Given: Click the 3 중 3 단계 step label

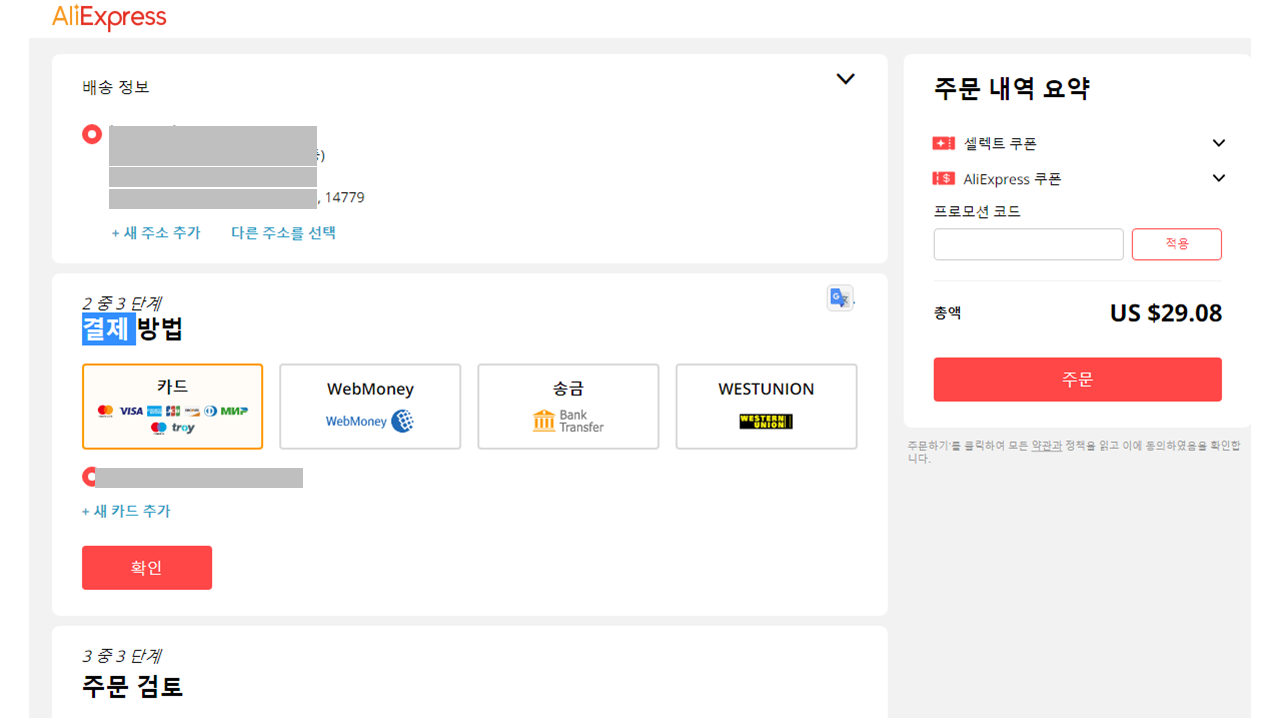Looking at the screenshot, I should [x=122, y=656].
